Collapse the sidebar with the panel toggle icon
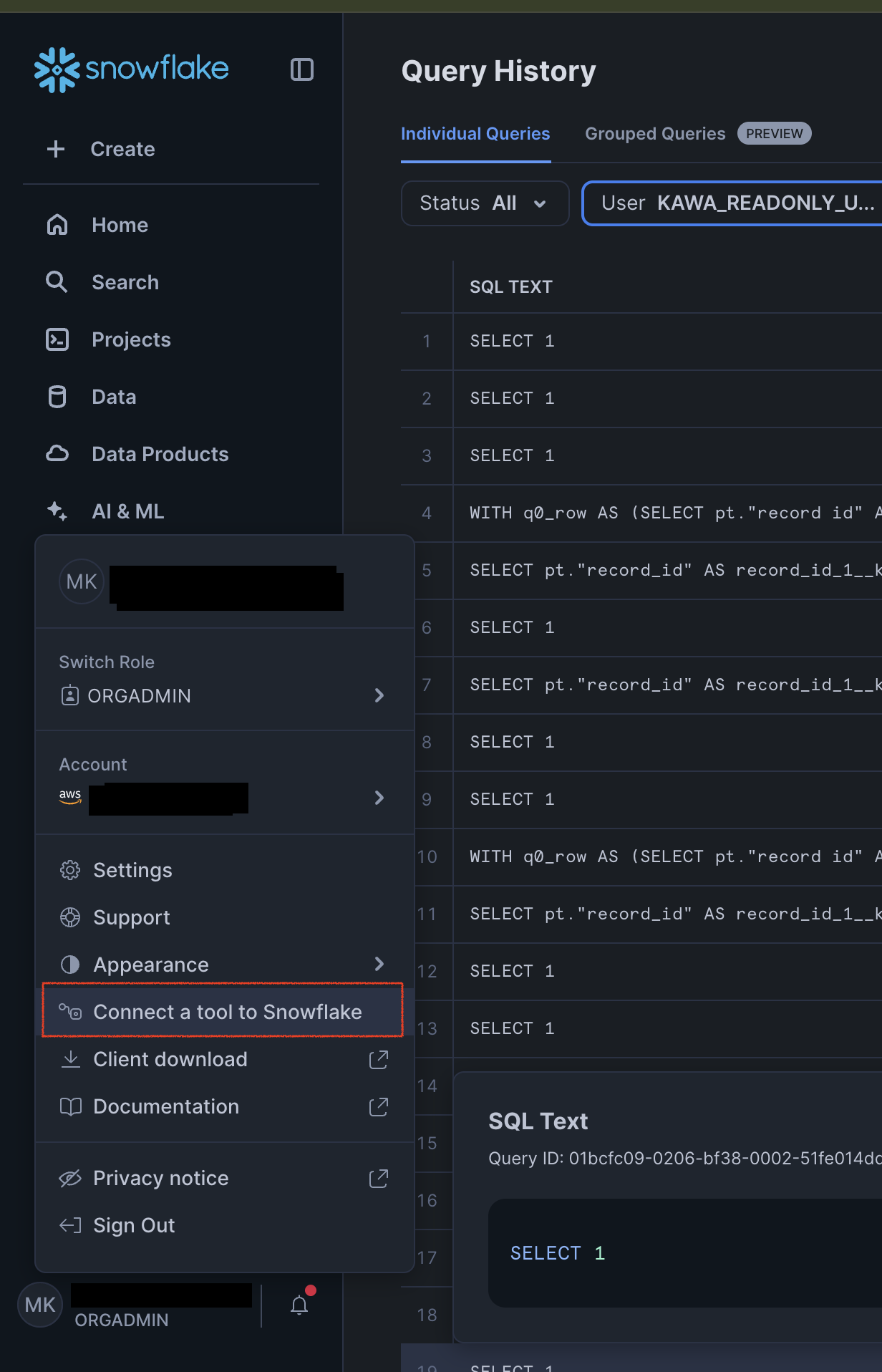The width and height of the screenshot is (882, 1372). [301, 69]
